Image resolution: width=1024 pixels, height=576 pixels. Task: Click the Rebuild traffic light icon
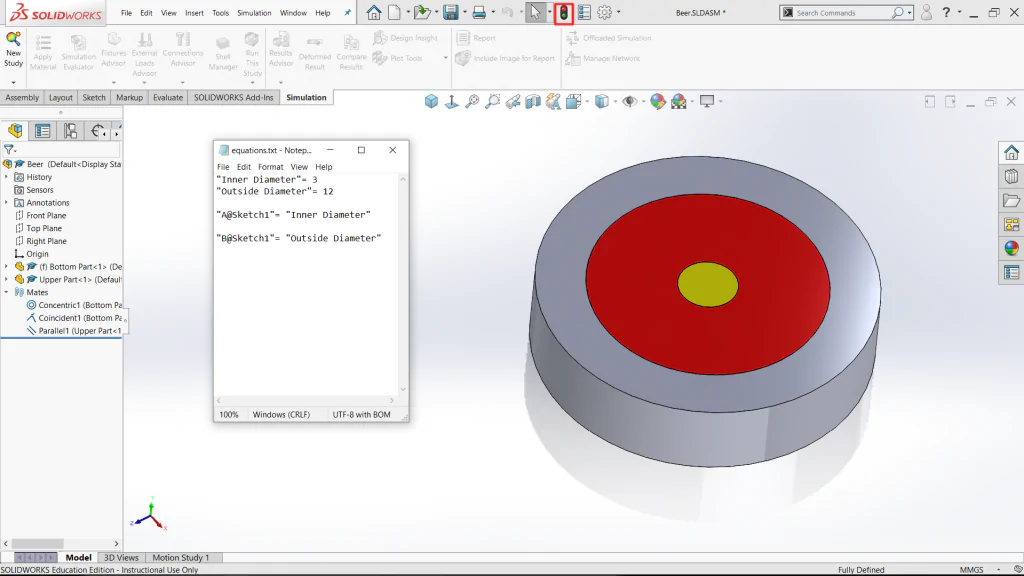(564, 12)
